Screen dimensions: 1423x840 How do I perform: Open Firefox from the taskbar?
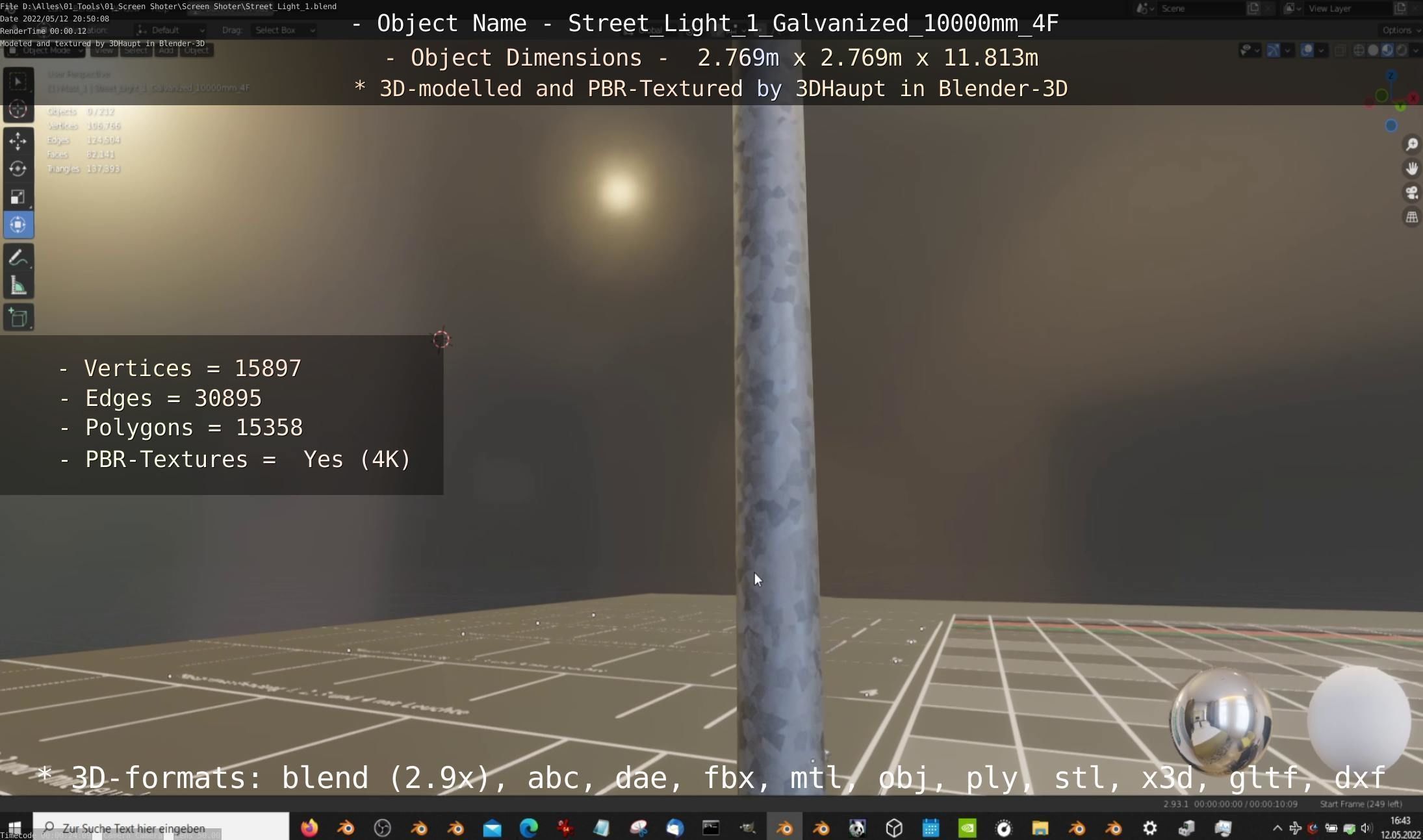(309, 828)
